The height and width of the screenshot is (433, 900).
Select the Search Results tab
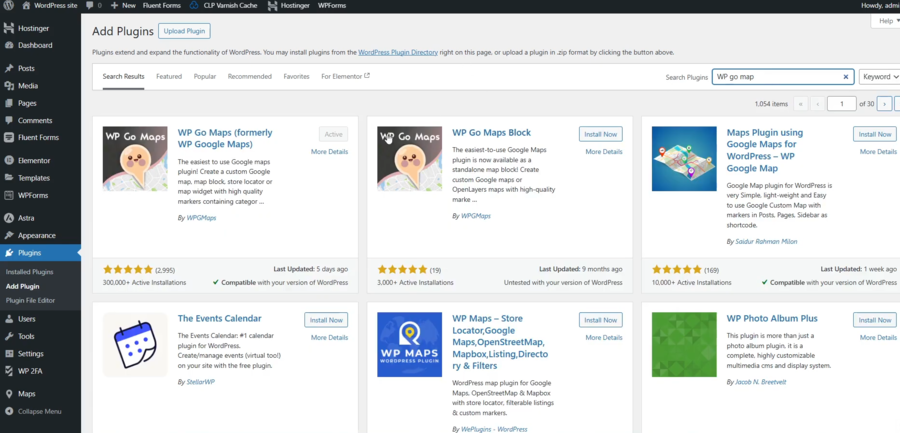point(123,76)
